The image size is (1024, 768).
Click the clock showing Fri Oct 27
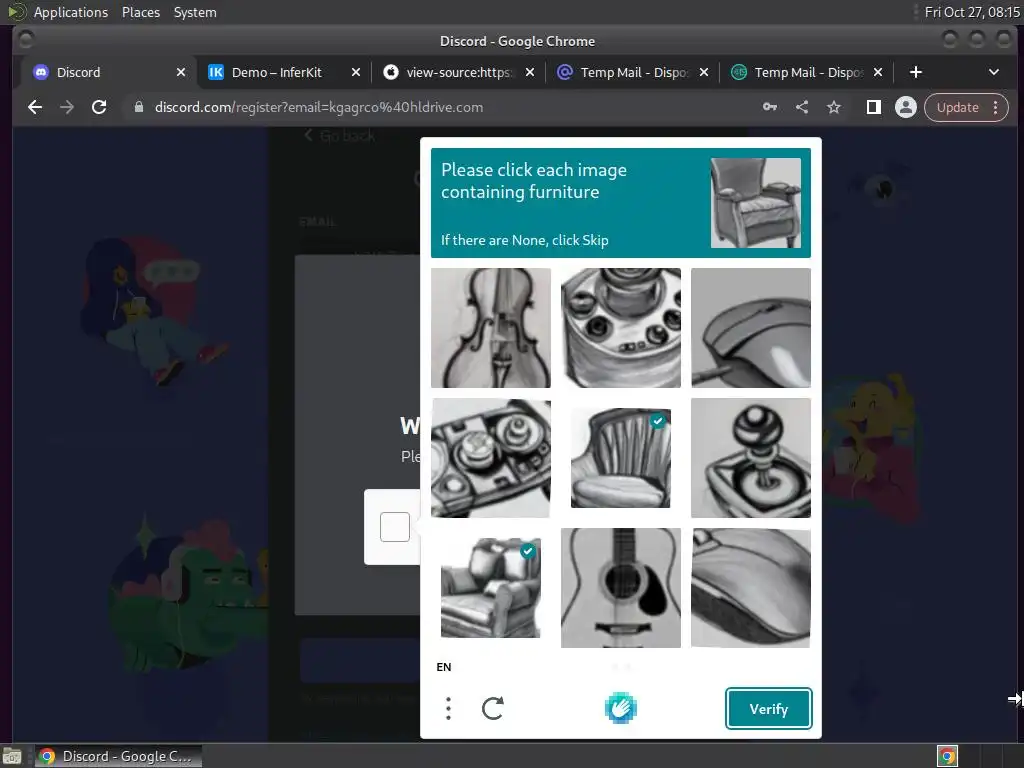pos(972,12)
